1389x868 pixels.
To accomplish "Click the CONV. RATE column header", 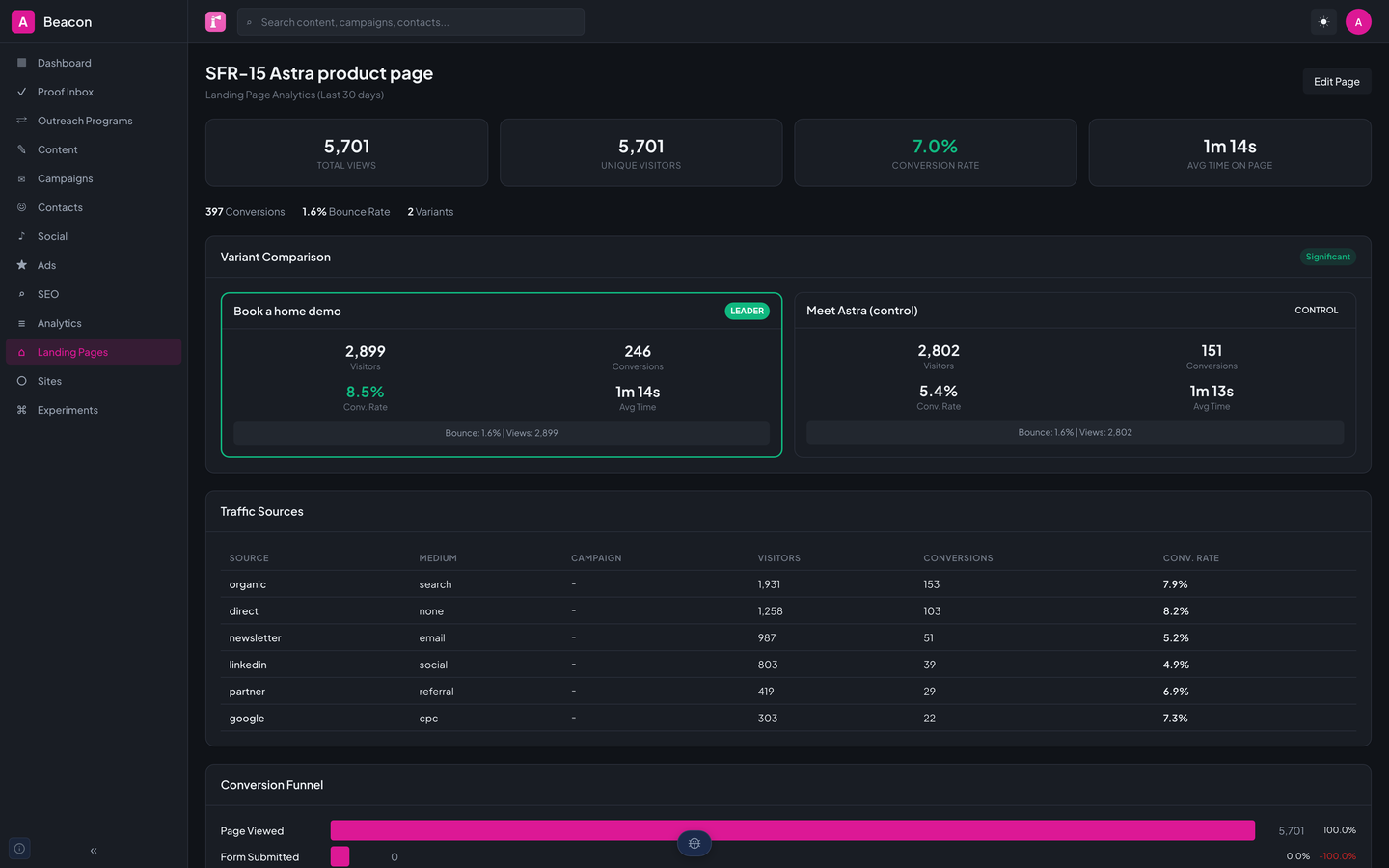I will coord(1191,558).
